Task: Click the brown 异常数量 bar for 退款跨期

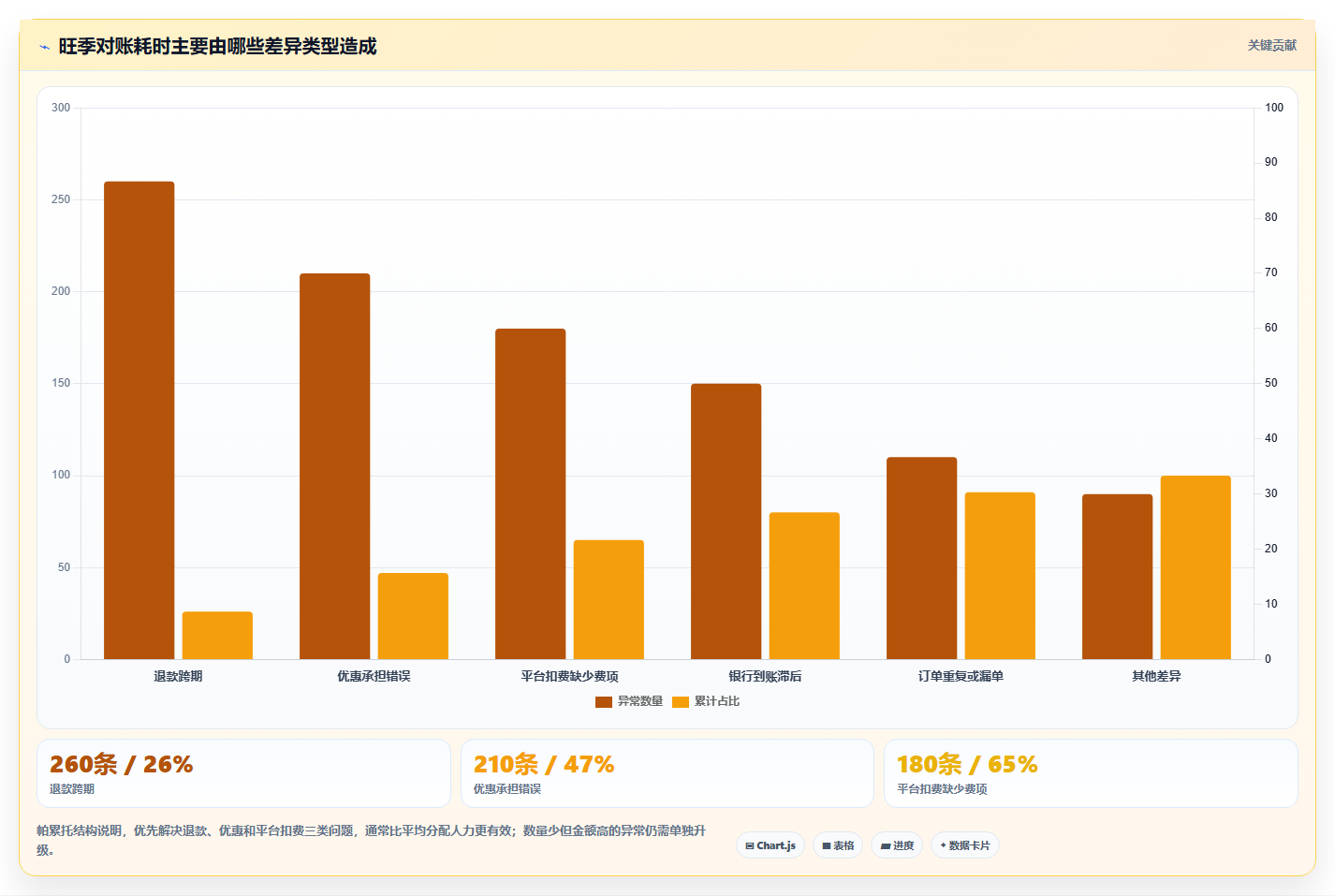Action: click(x=139, y=420)
